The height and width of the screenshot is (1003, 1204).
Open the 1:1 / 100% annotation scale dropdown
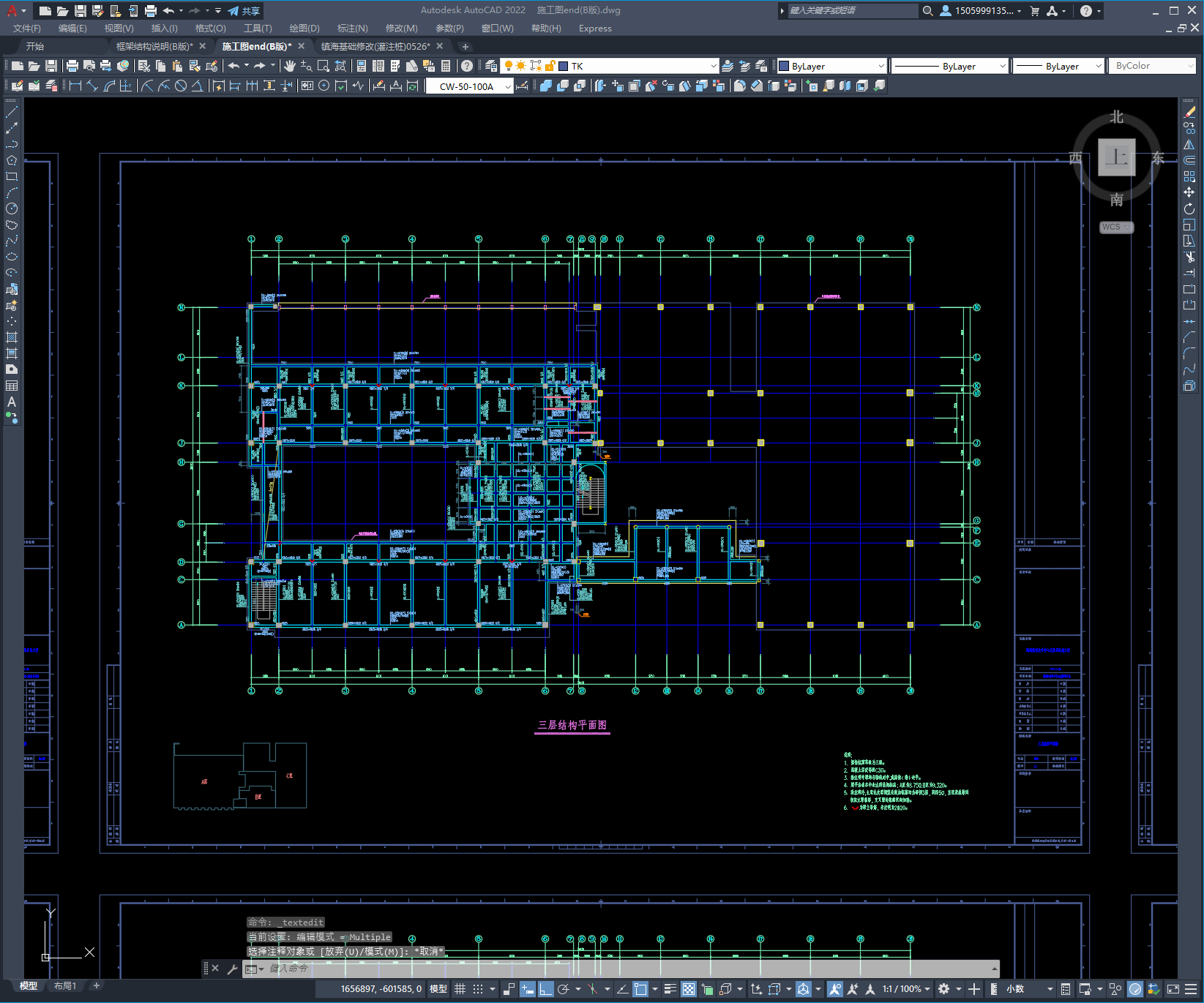tap(906, 989)
